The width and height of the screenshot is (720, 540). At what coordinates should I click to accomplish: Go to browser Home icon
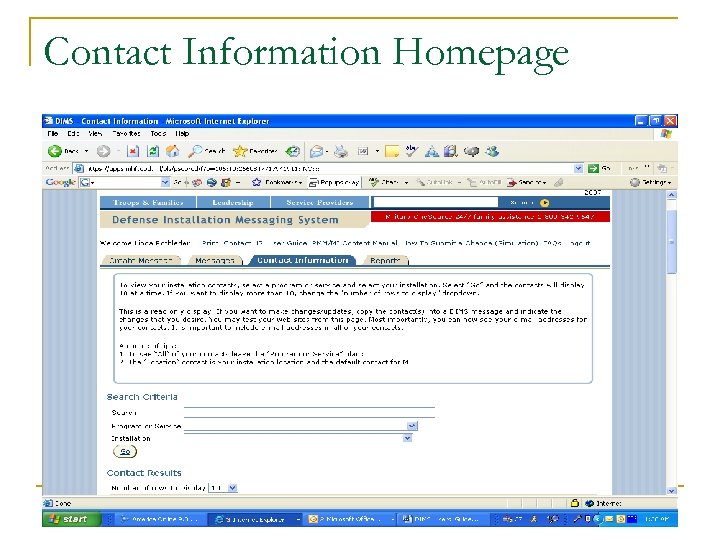coord(172,151)
